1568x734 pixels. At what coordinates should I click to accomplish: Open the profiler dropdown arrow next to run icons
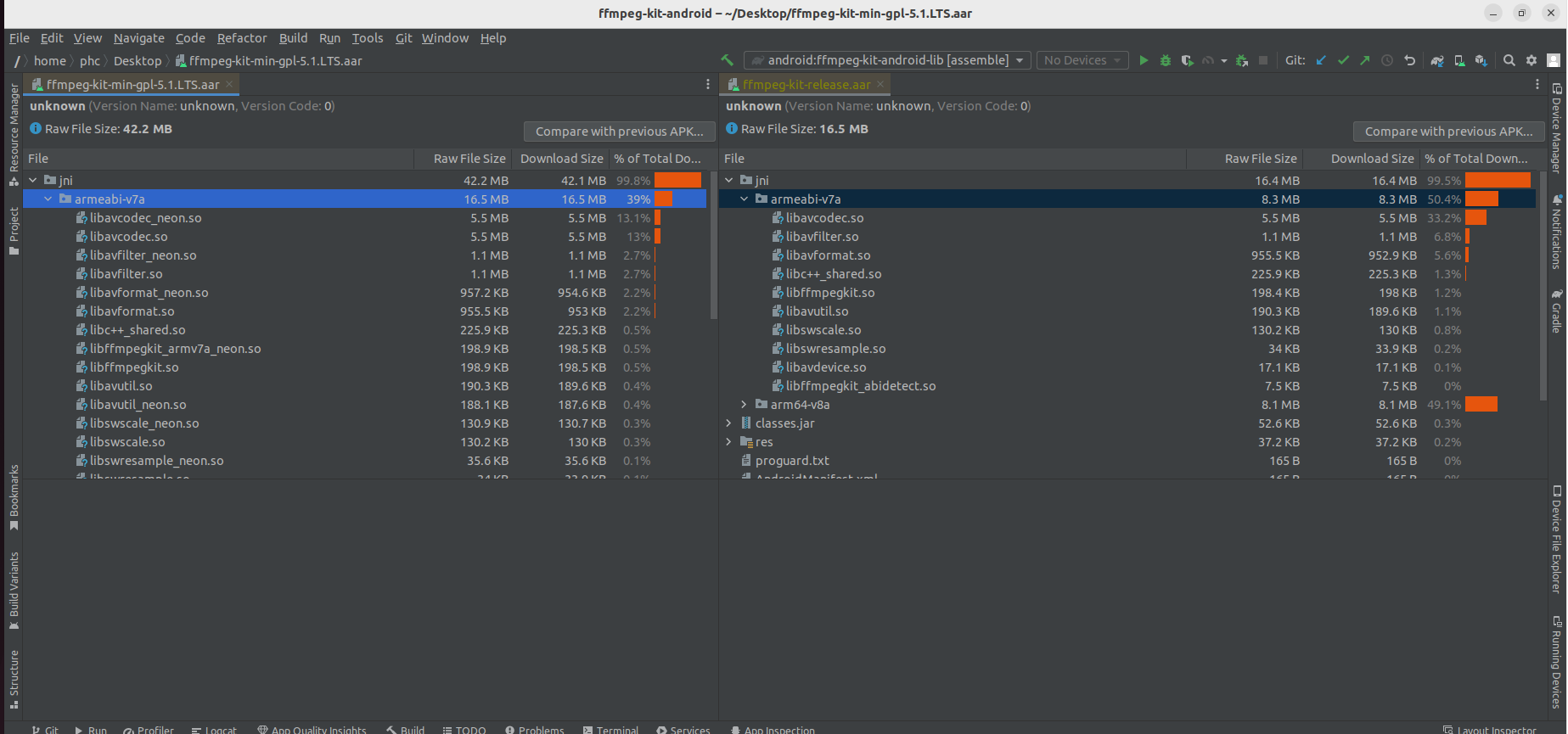click(1223, 61)
